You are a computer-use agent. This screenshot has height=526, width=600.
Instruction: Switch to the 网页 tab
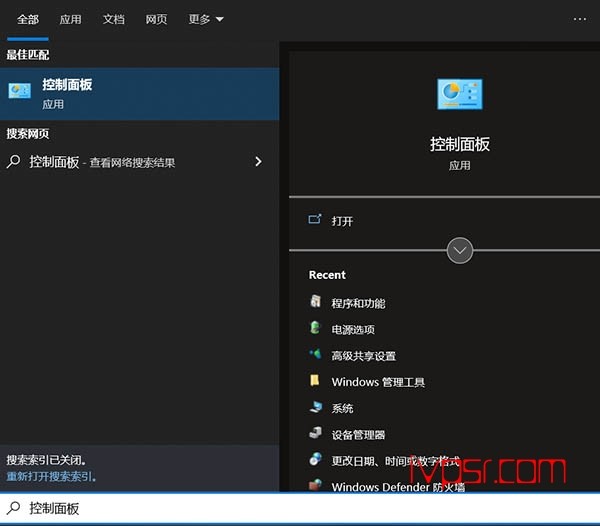pos(156,19)
